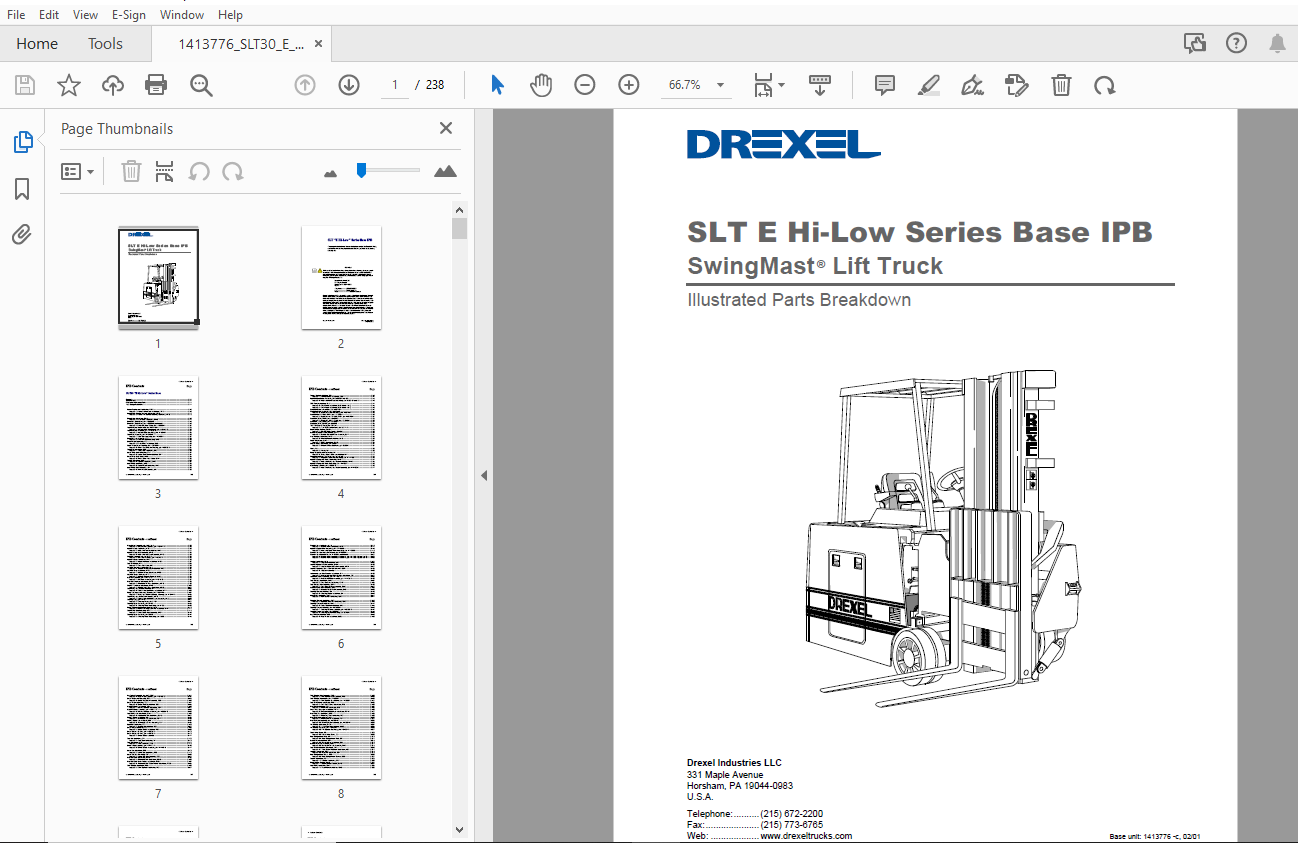
Task: Click the Save file icon
Action: pyautogui.click(x=25, y=85)
